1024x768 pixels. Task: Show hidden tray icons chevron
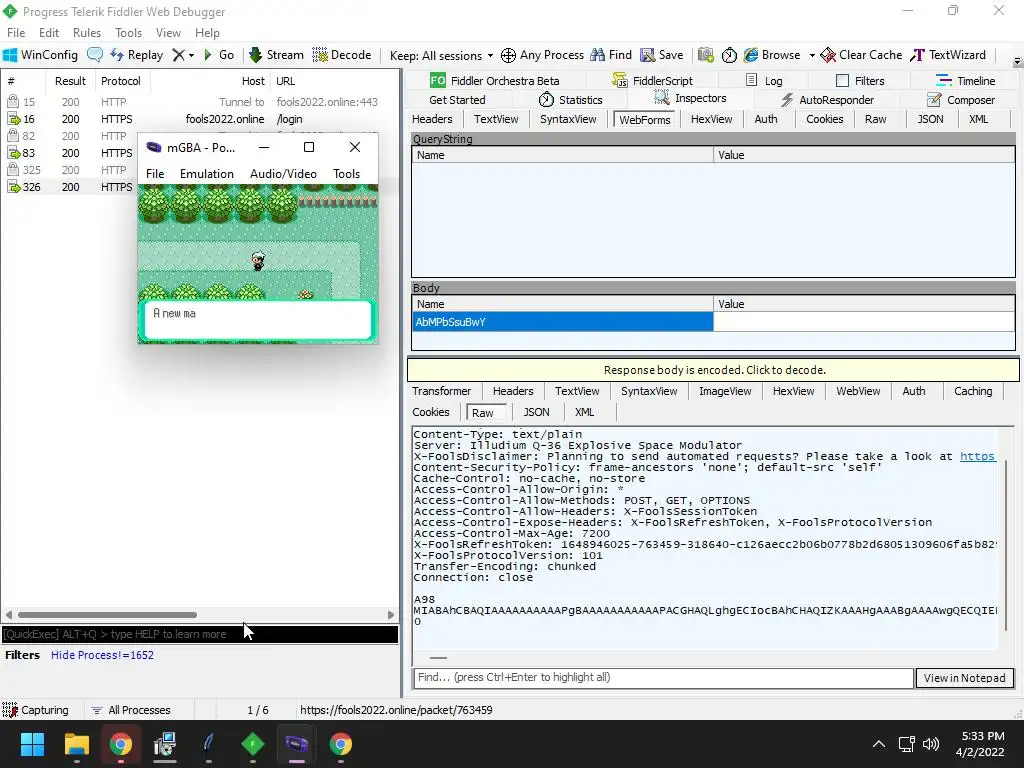[879, 744]
